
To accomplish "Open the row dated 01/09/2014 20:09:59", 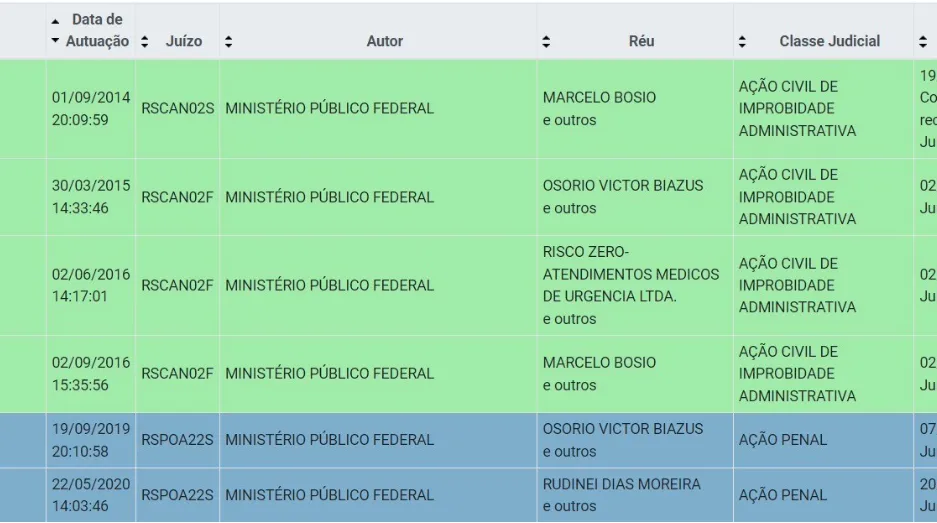I will click(468, 109).
